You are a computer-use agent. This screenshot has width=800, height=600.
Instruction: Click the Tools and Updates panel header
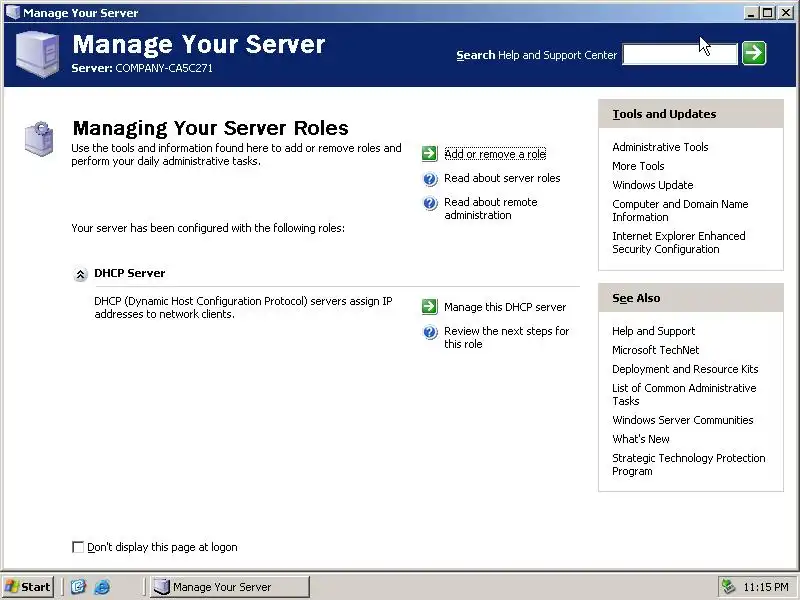pos(691,114)
